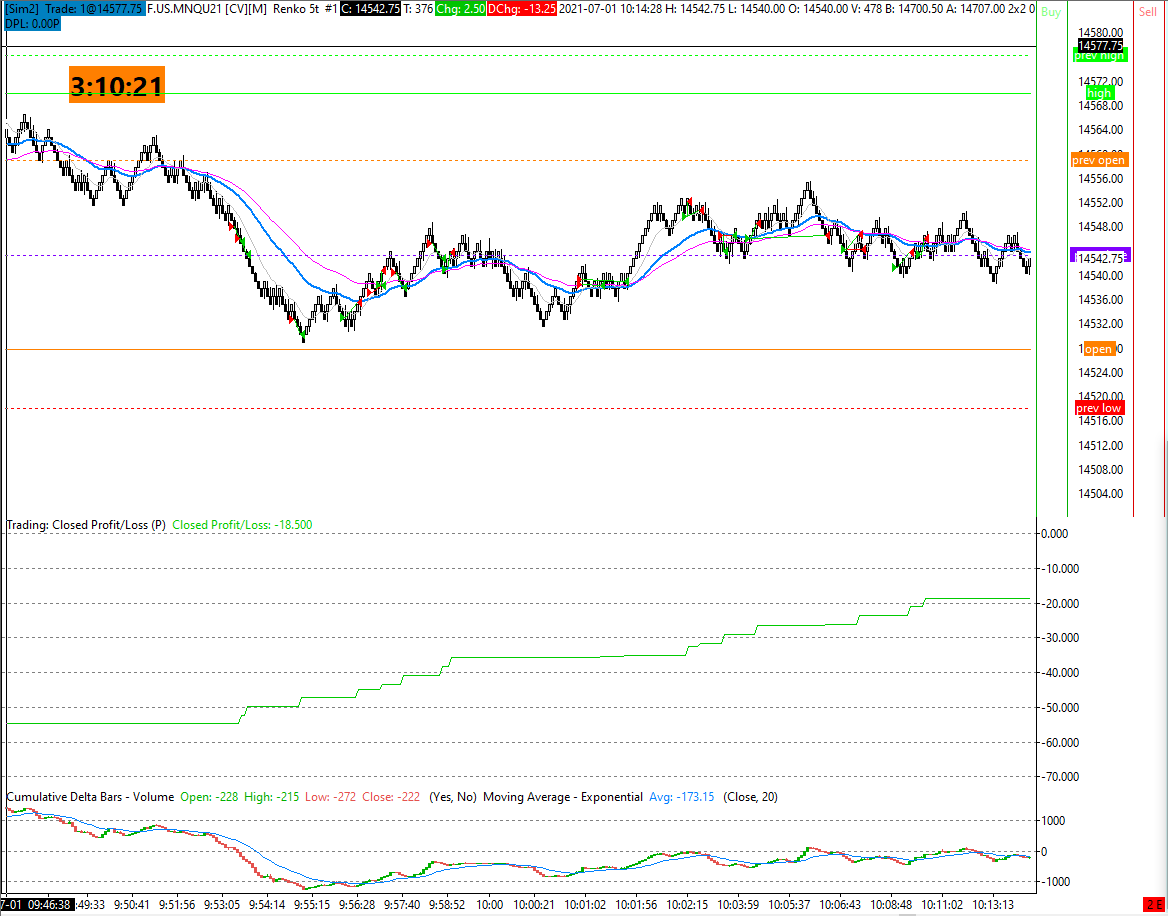Click the 9:55:15 time axis label
The width and height of the screenshot is (1168, 916).
[x=311, y=905]
